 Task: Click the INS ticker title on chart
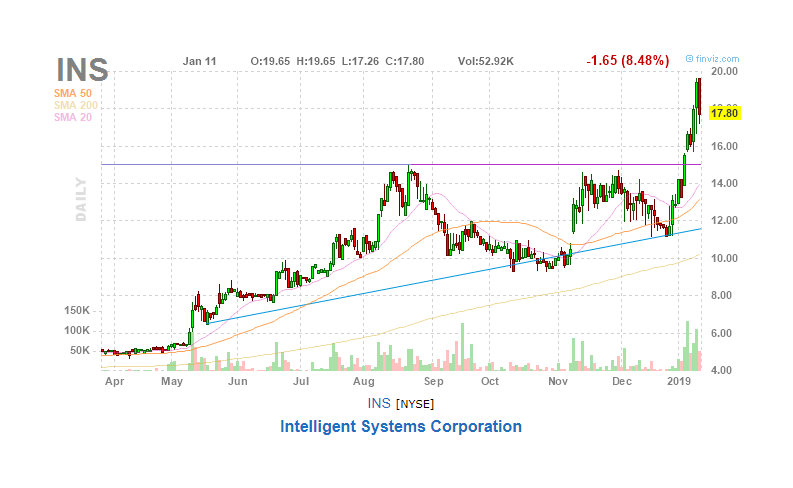pyautogui.click(x=82, y=70)
